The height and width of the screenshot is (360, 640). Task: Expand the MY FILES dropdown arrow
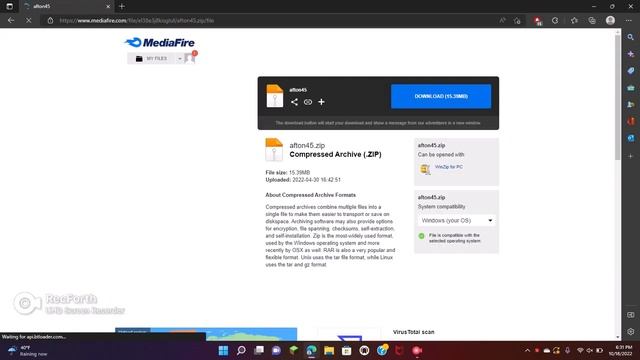click(x=180, y=59)
